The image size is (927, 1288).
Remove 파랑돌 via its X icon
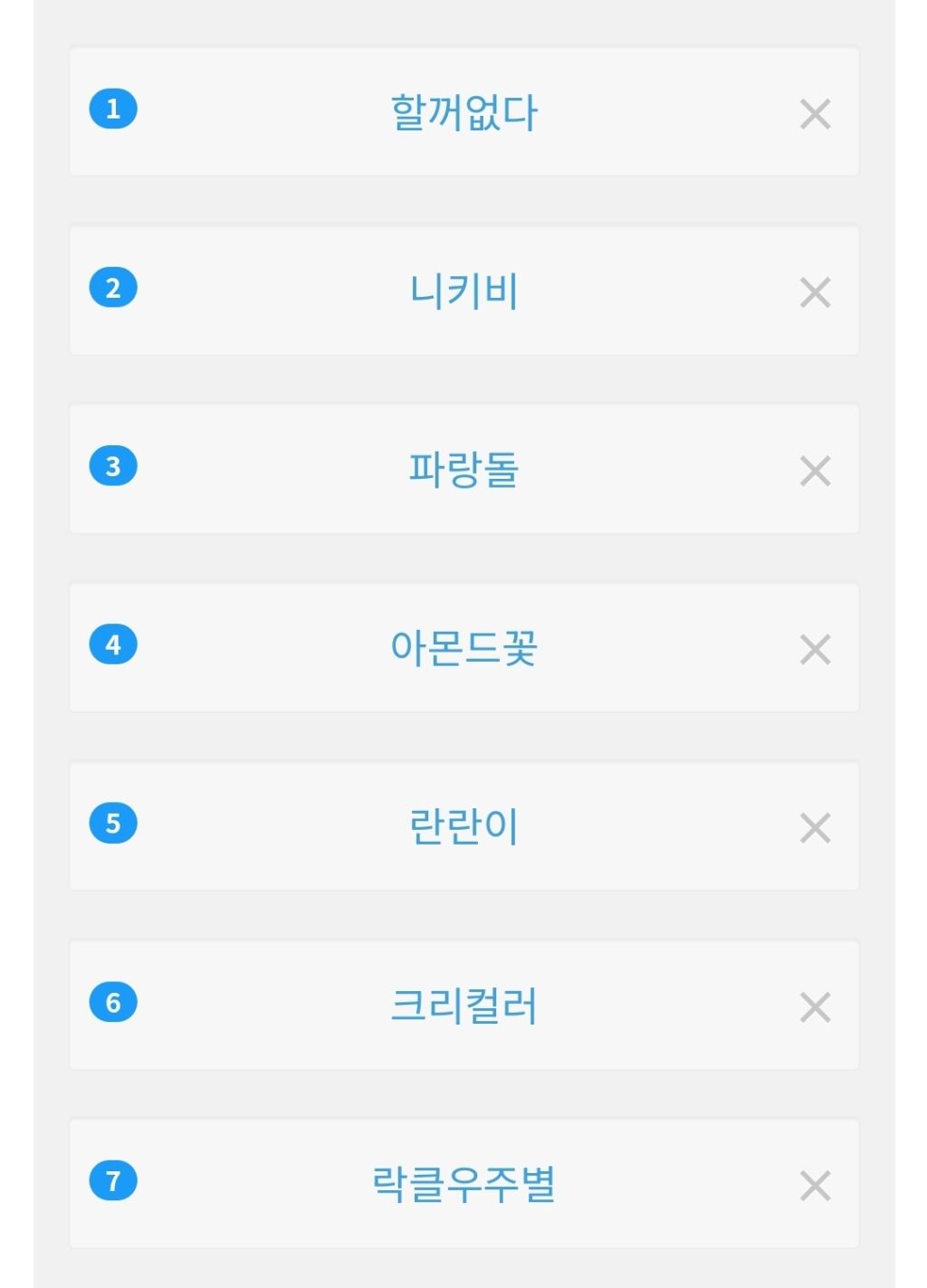pos(815,471)
